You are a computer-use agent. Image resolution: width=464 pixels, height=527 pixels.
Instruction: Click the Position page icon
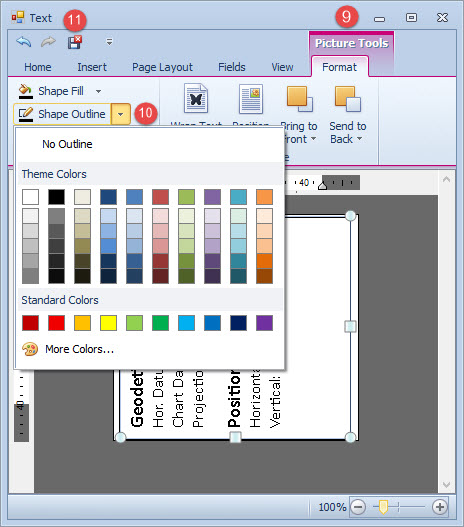tap(251, 99)
